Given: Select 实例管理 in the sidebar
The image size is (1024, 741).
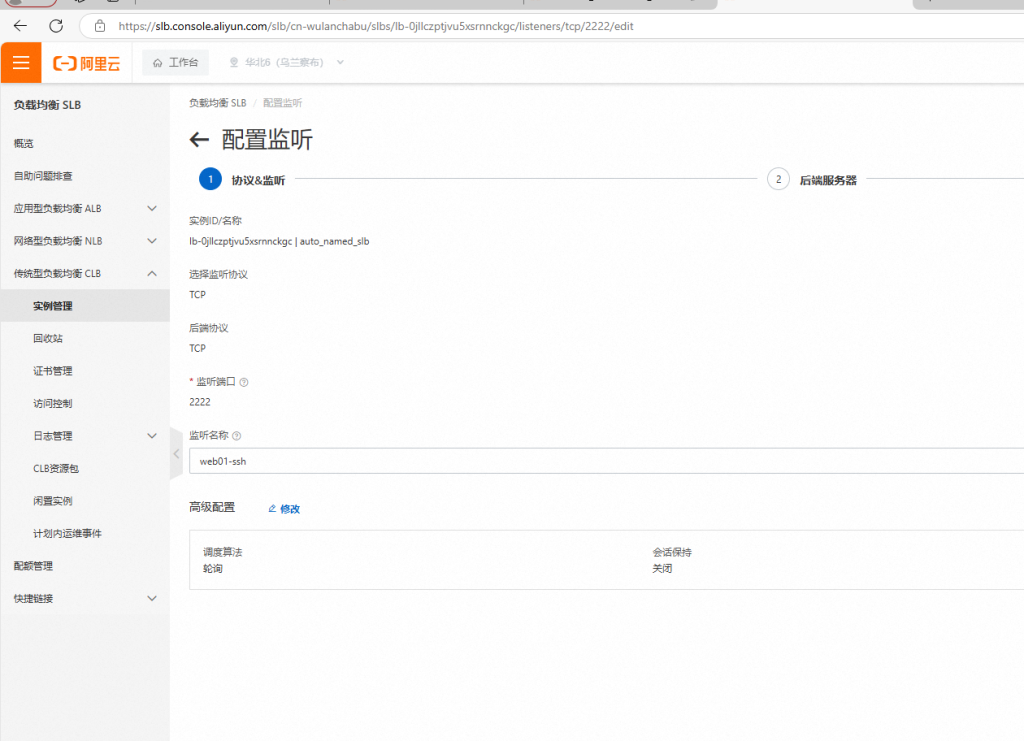Looking at the screenshot, I should coord(53,306).
